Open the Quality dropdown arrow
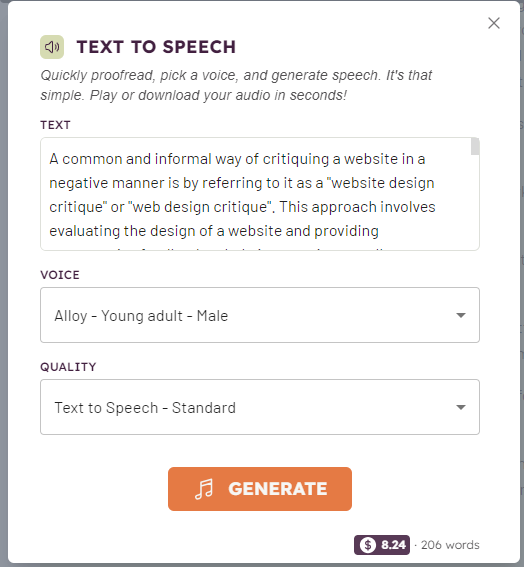Viewport: 524px width, 567px height. (x=461, y=407)
